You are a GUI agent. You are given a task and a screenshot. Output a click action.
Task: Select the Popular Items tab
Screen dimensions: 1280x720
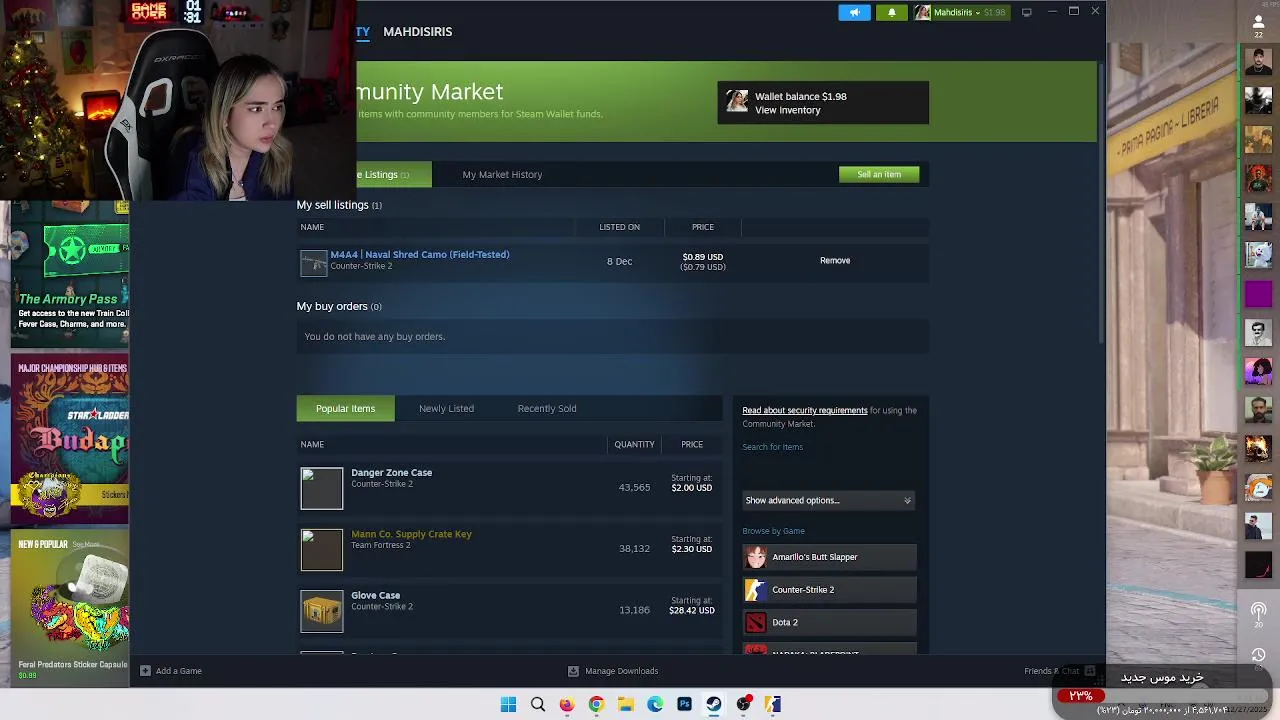point(345,408)
